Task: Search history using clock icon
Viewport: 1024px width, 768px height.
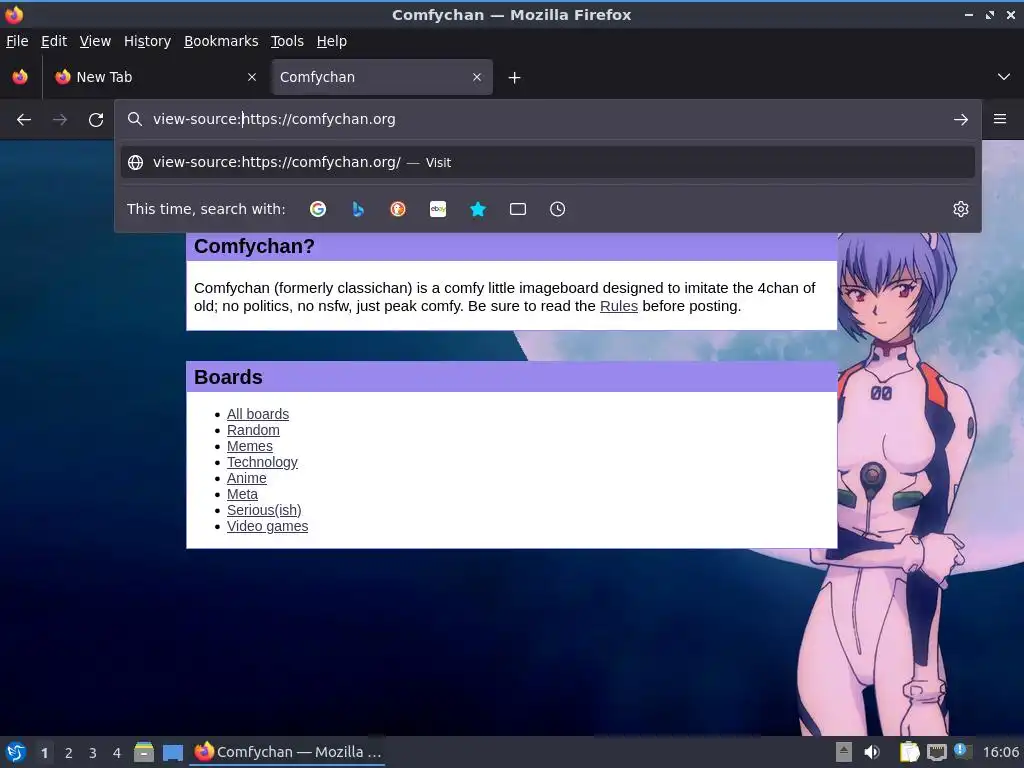Action: point(558,209)
